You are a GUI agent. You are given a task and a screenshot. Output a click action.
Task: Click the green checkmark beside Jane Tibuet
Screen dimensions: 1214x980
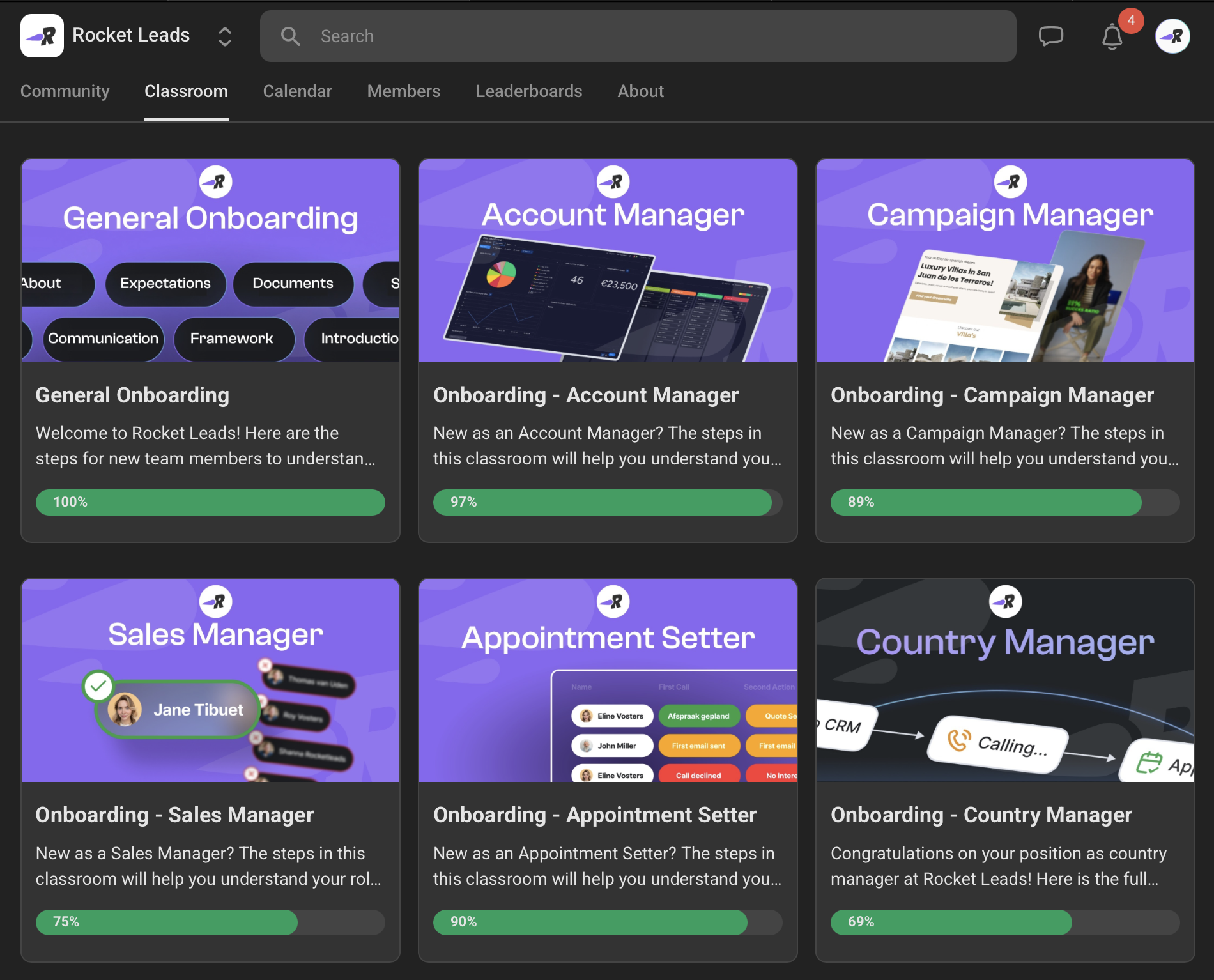coord(98,687)
